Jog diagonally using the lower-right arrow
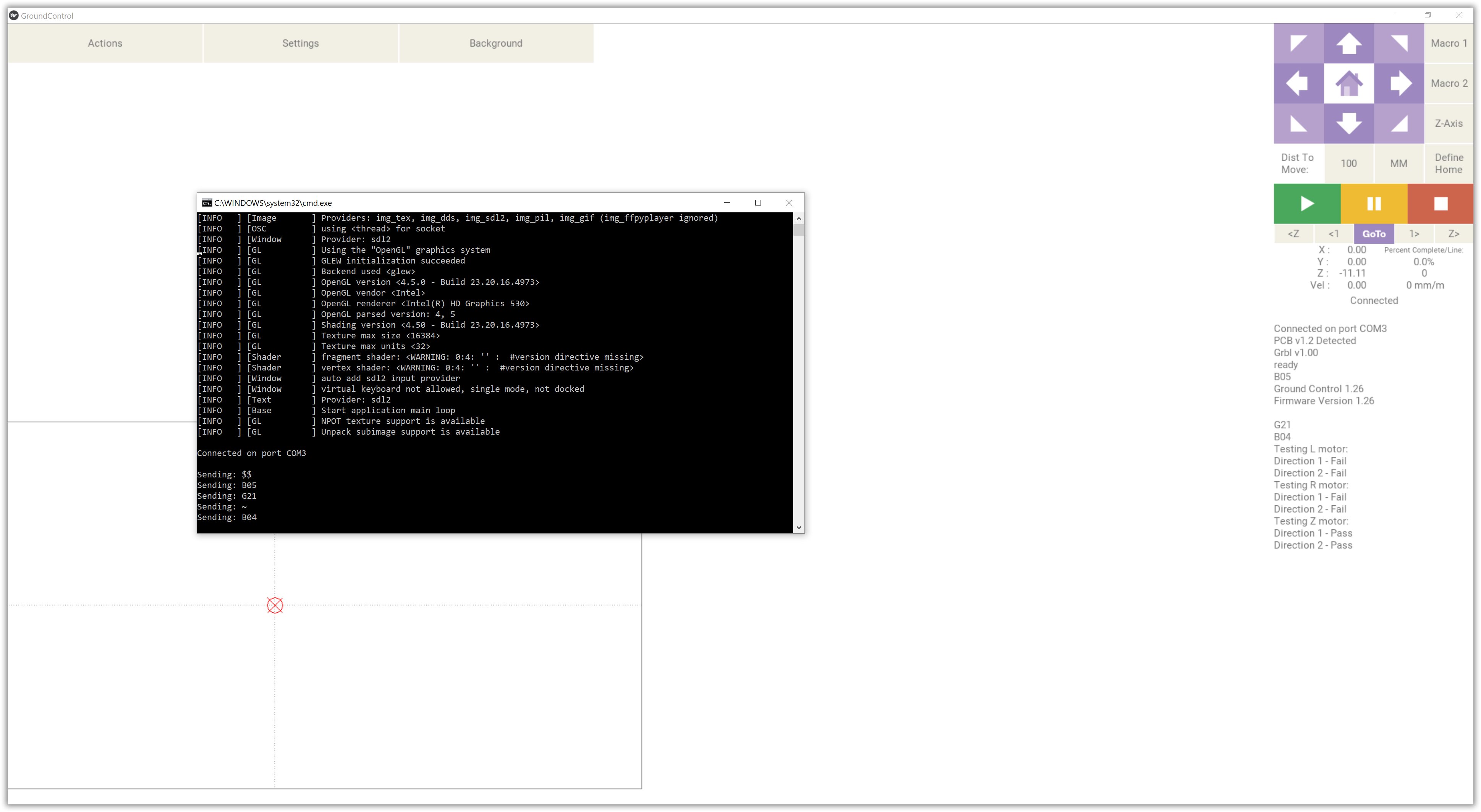Screen dimensions: 1481x812 1398,123
